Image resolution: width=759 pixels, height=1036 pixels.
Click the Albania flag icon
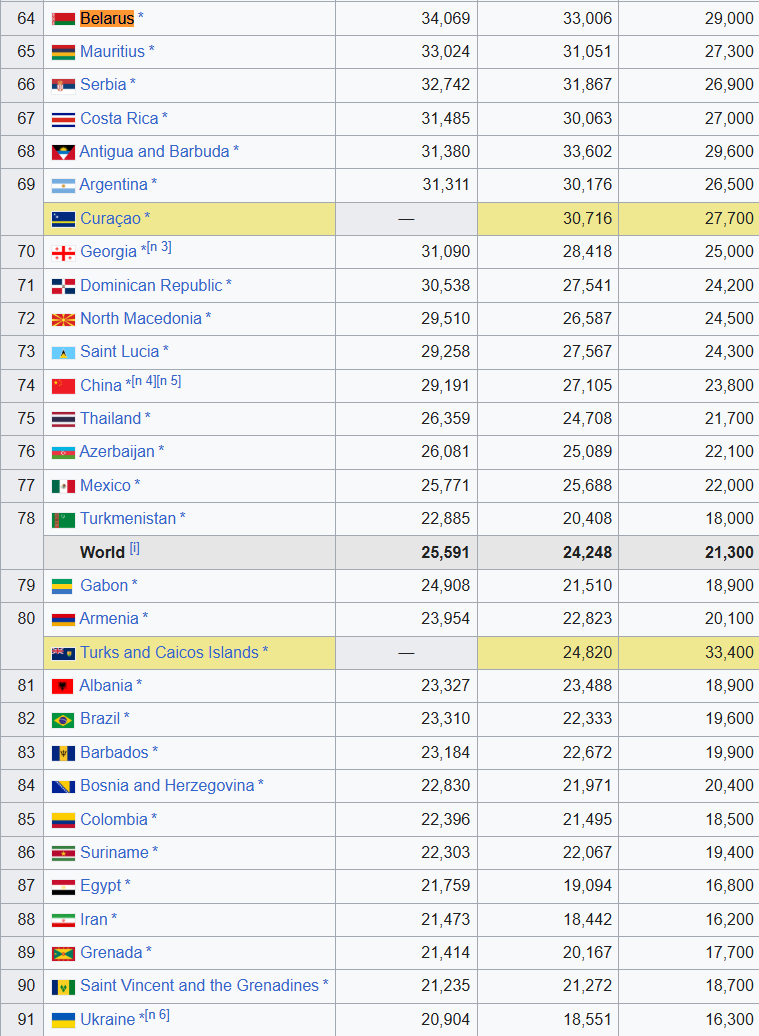click(x=63, y=686)
